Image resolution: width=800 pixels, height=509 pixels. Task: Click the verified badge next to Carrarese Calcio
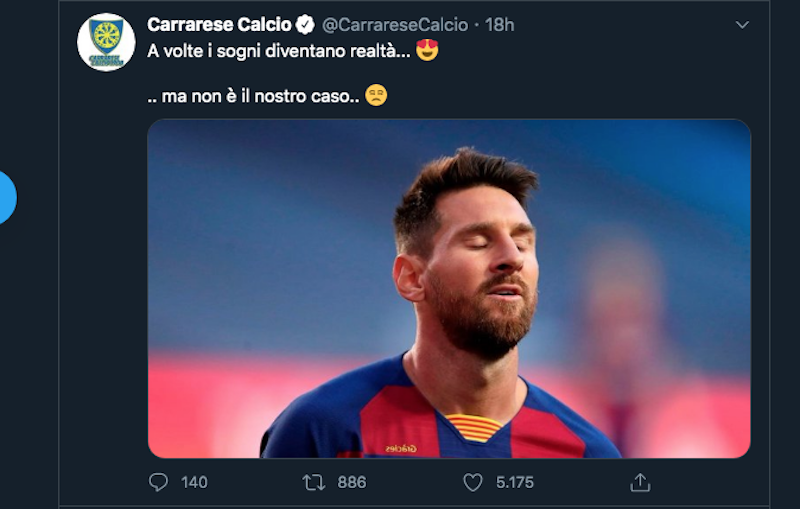click(x=305, y=24)
